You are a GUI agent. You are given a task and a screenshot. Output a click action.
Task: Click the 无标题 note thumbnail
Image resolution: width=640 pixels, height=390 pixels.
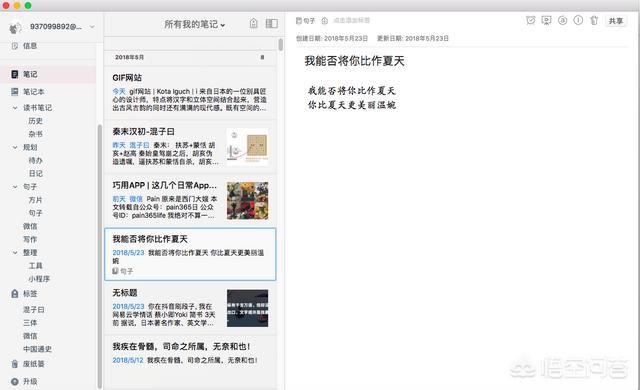click(x=247, y=308)
